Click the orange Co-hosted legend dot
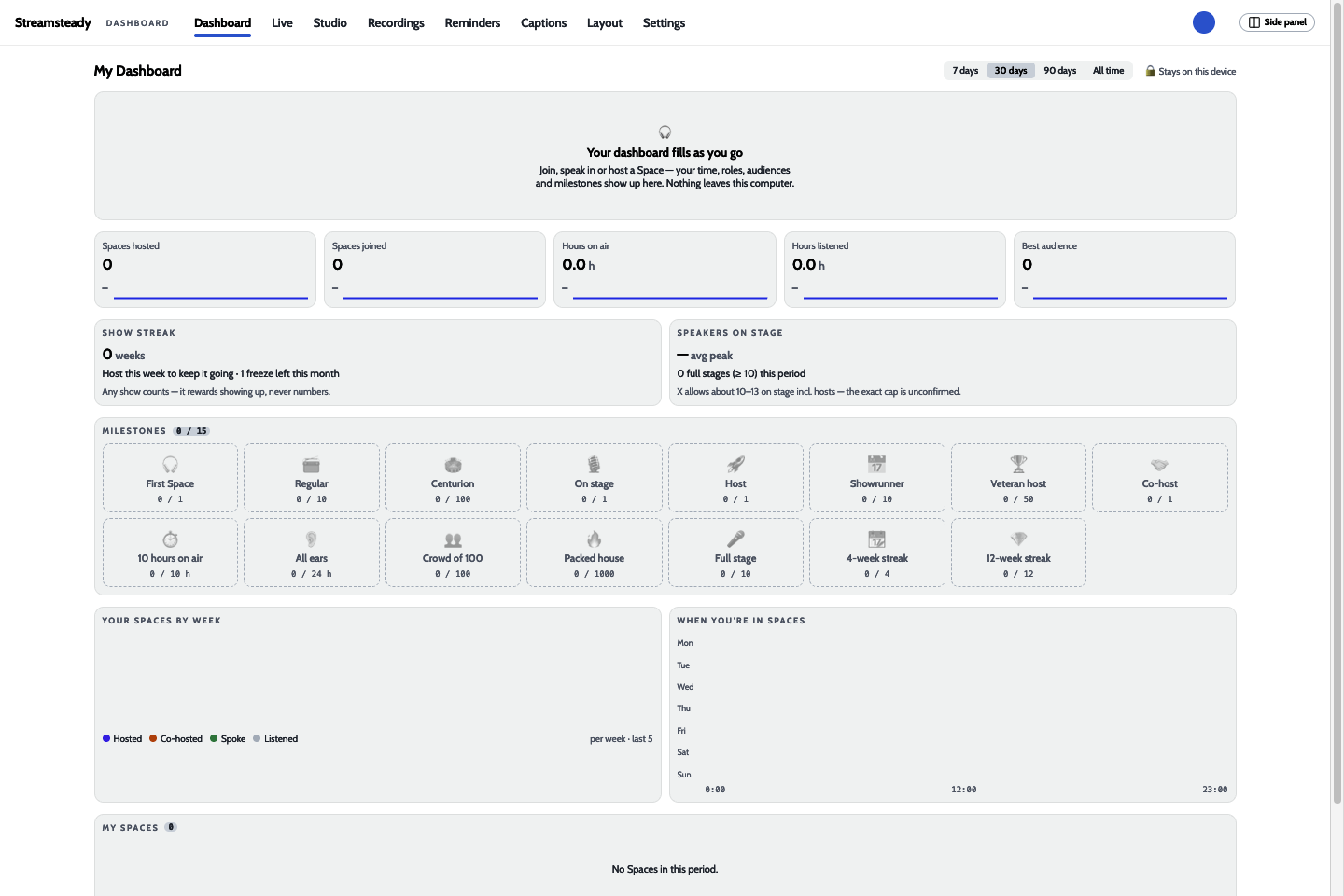Screen dimensions: 1344x896 click(153, 738)
